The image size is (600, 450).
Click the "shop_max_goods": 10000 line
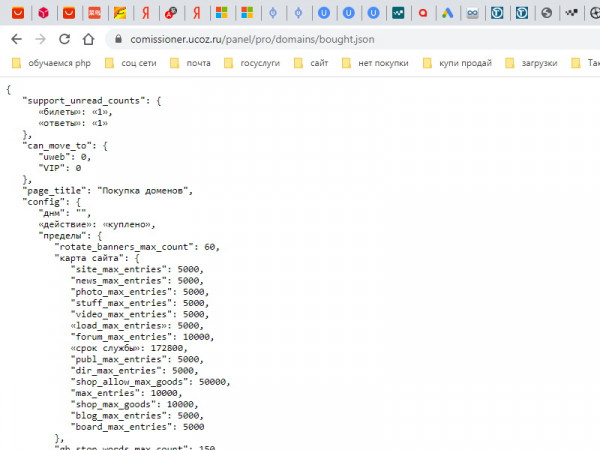pos(134,404)
